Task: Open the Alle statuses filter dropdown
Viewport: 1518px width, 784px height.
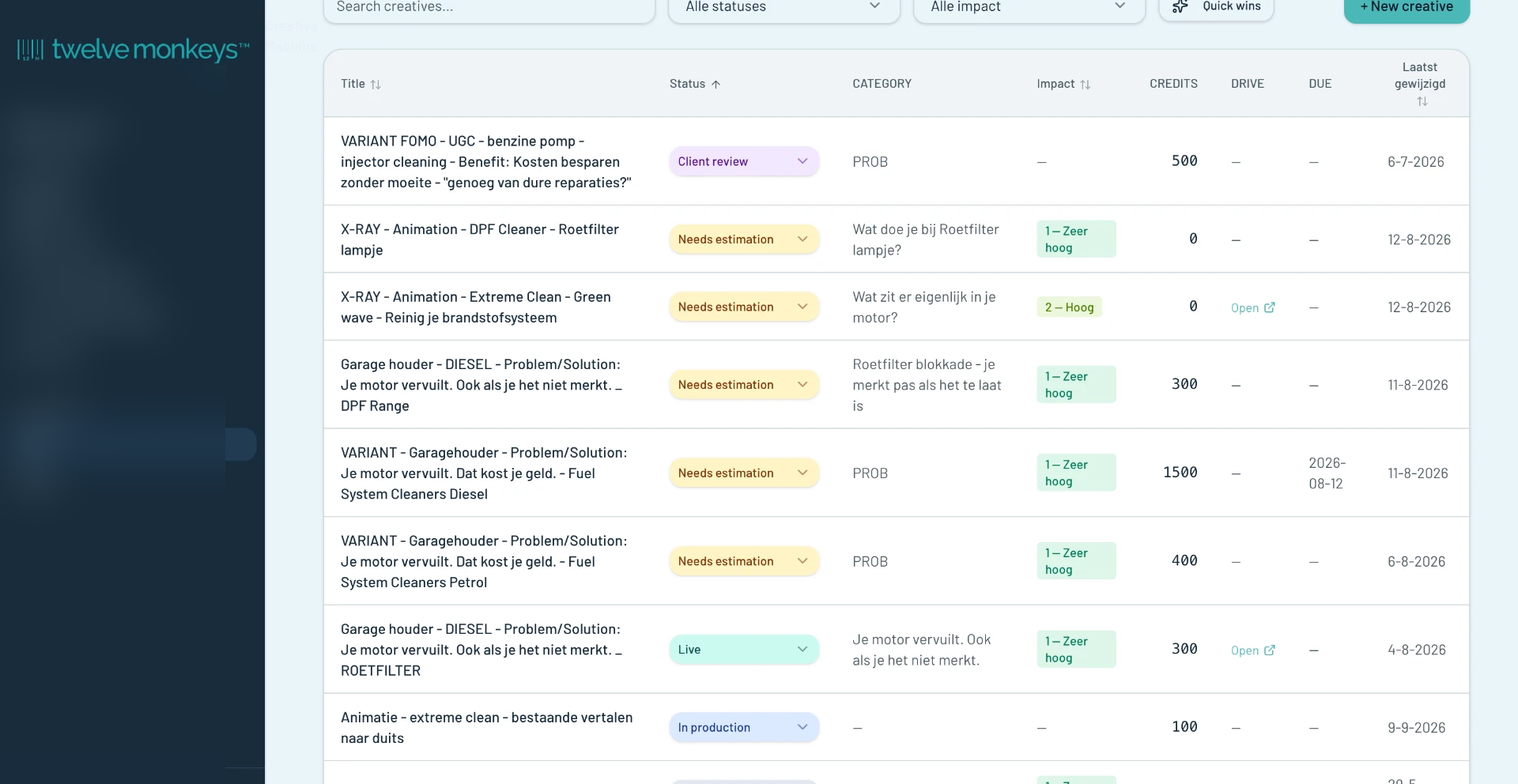Action: point(784,8)
